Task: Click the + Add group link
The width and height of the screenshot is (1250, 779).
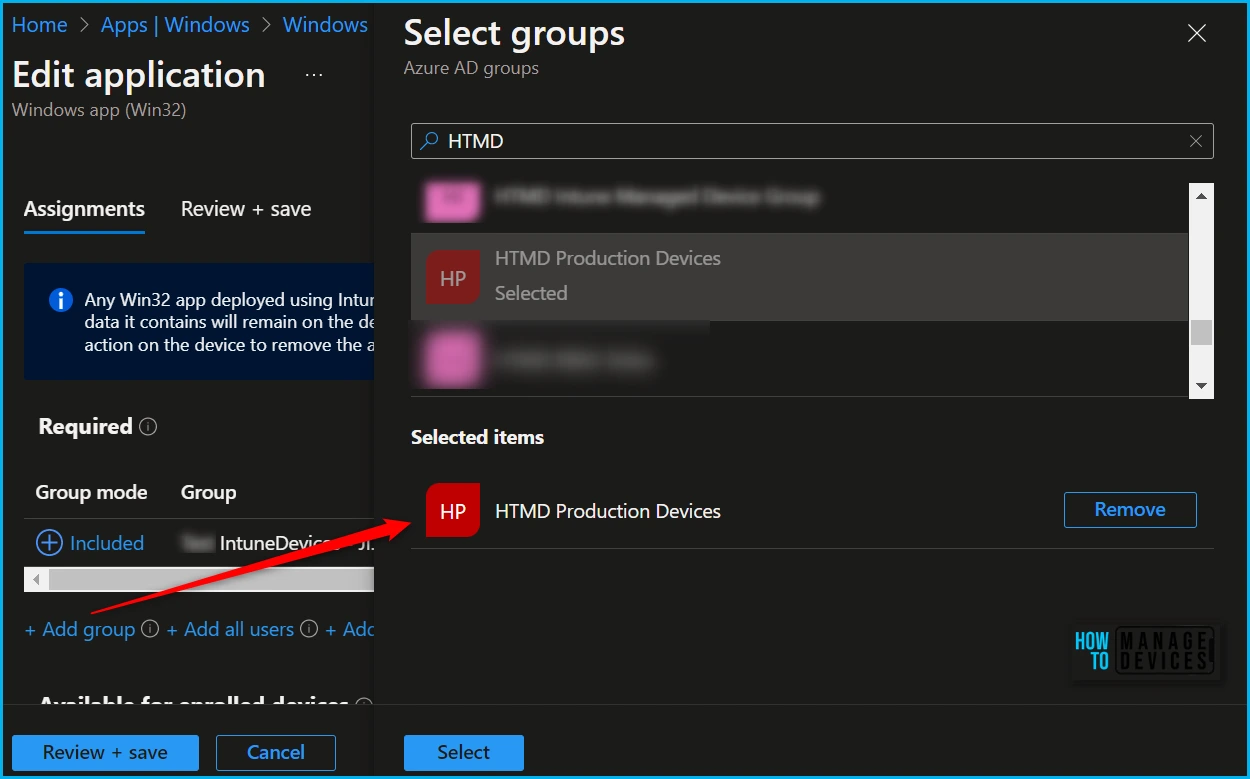Action: [x=80, y=629]
